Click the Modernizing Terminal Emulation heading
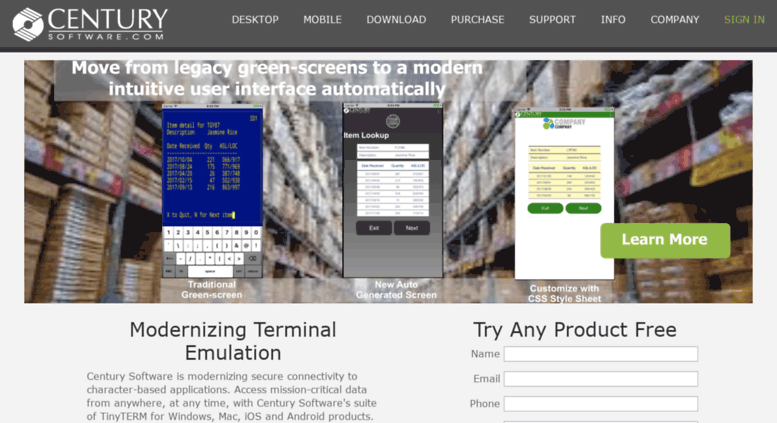This screenshot has width=777, height=423. coord(233,341)
